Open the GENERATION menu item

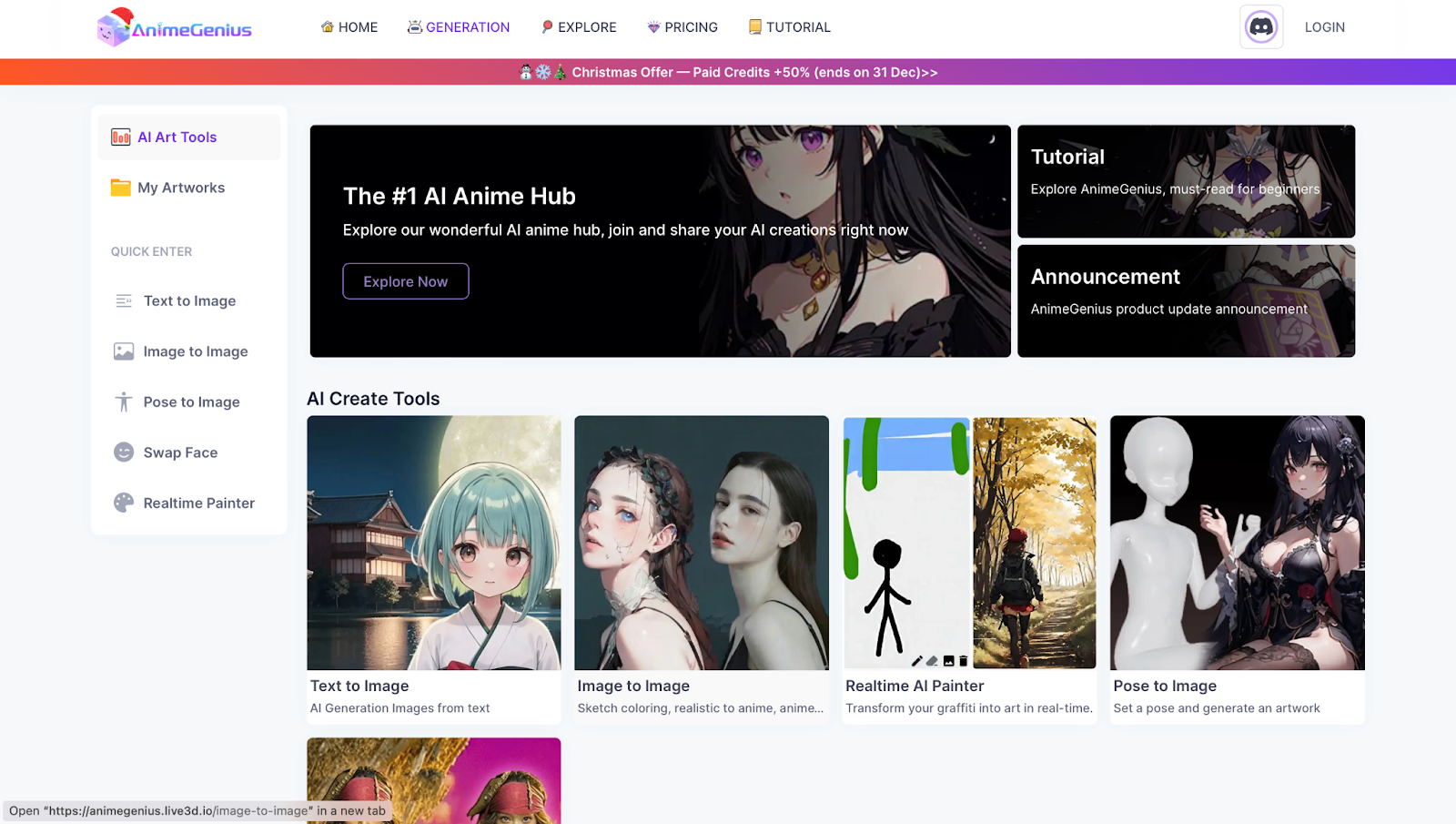click(x=459, y=27)
